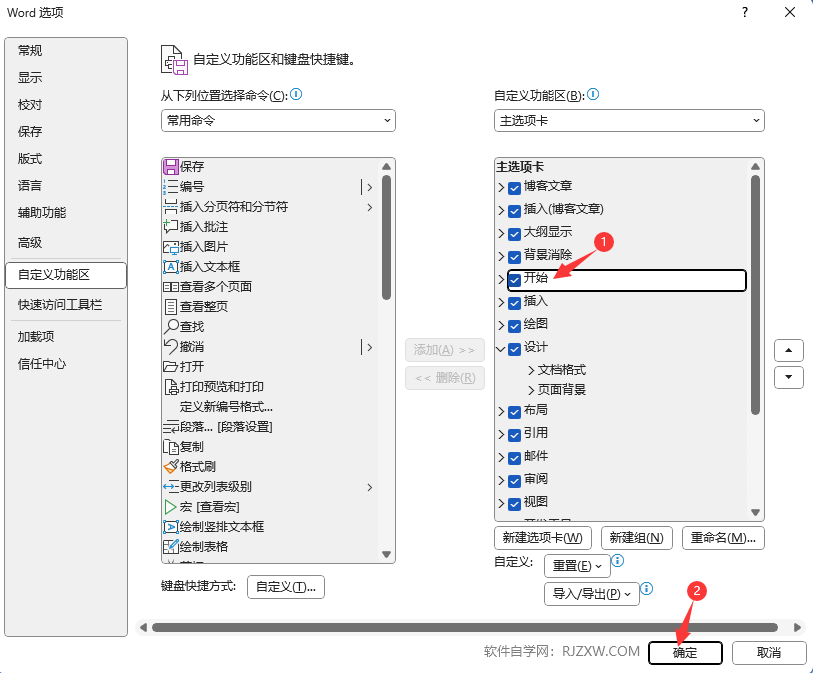813x673 pixels.
Task: Toggle the 布局 tab checkbox
Action: [x=514, y=412]
